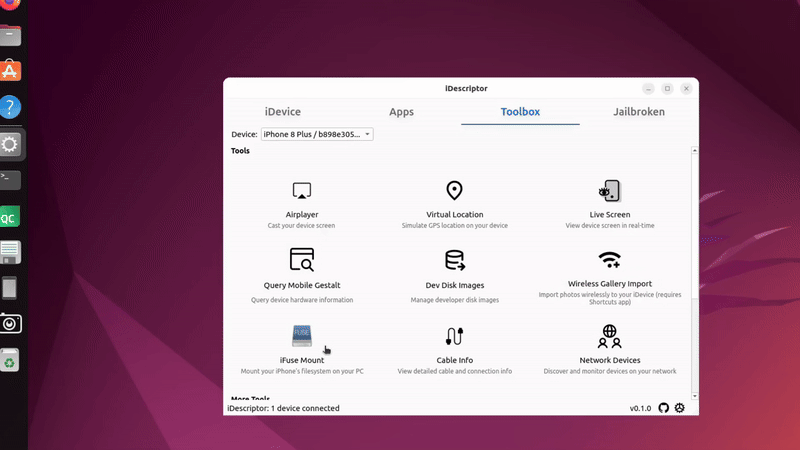Open Help from the Ubuntu dock
The height and width of the screenshot is (450, 800).
[x=10, y=107]
